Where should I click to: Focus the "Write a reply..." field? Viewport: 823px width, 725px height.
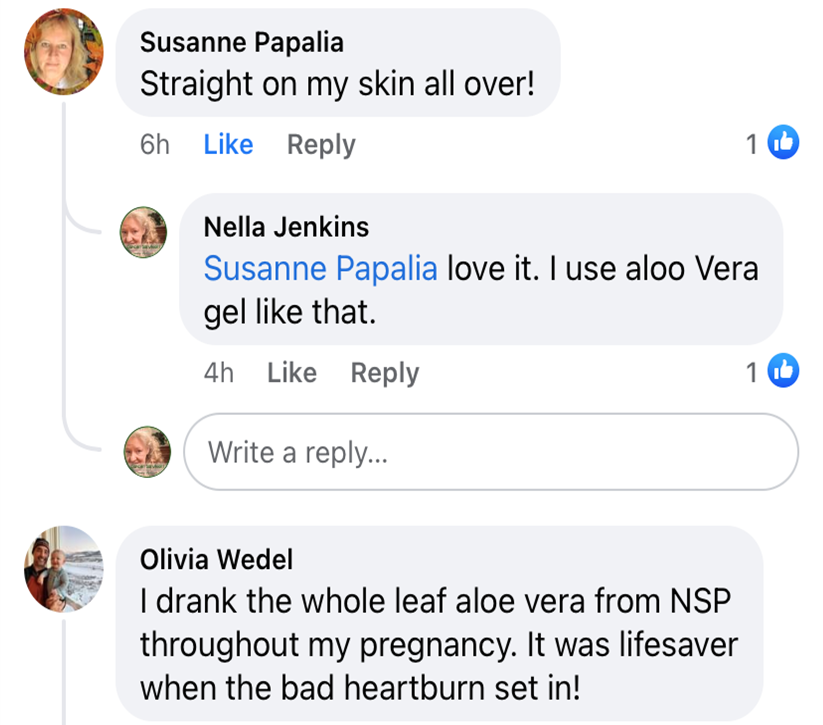[x=490, y=452]
